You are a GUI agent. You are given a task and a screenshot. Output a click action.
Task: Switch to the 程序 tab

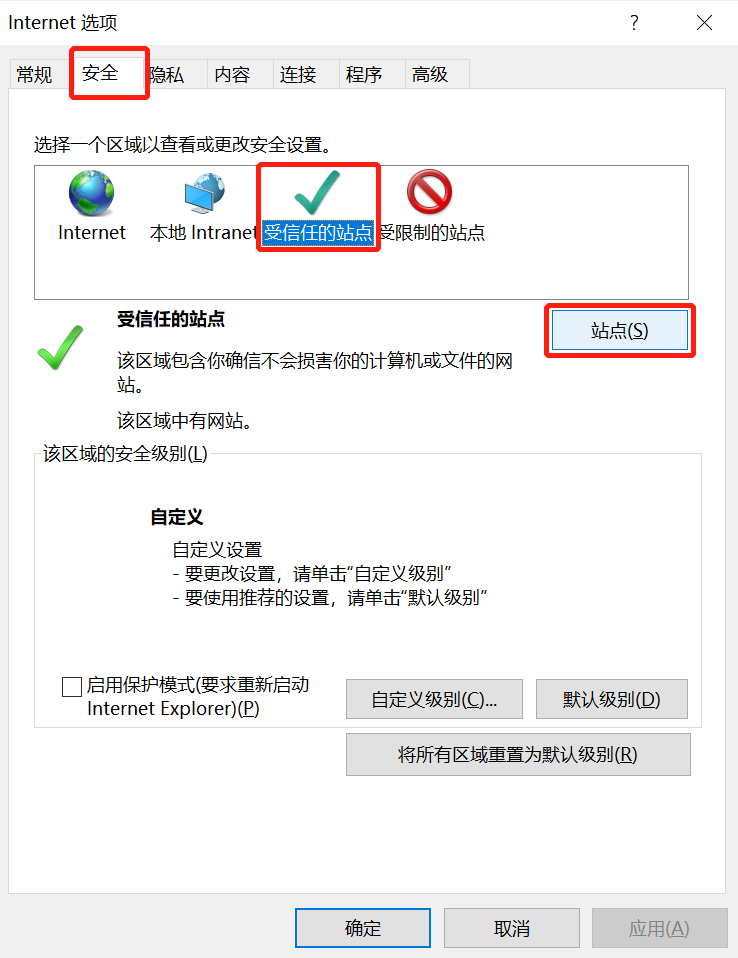point(364,75)
